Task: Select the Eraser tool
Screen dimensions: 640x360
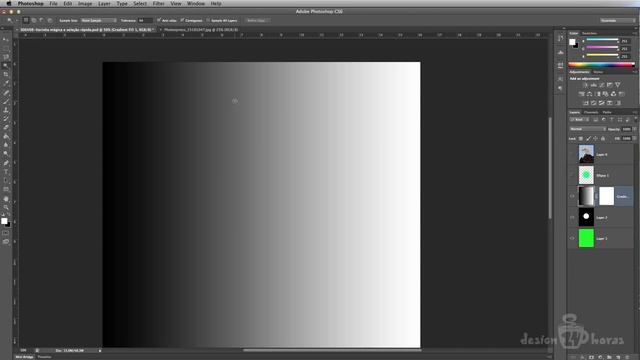Action: tap(6, 128)
